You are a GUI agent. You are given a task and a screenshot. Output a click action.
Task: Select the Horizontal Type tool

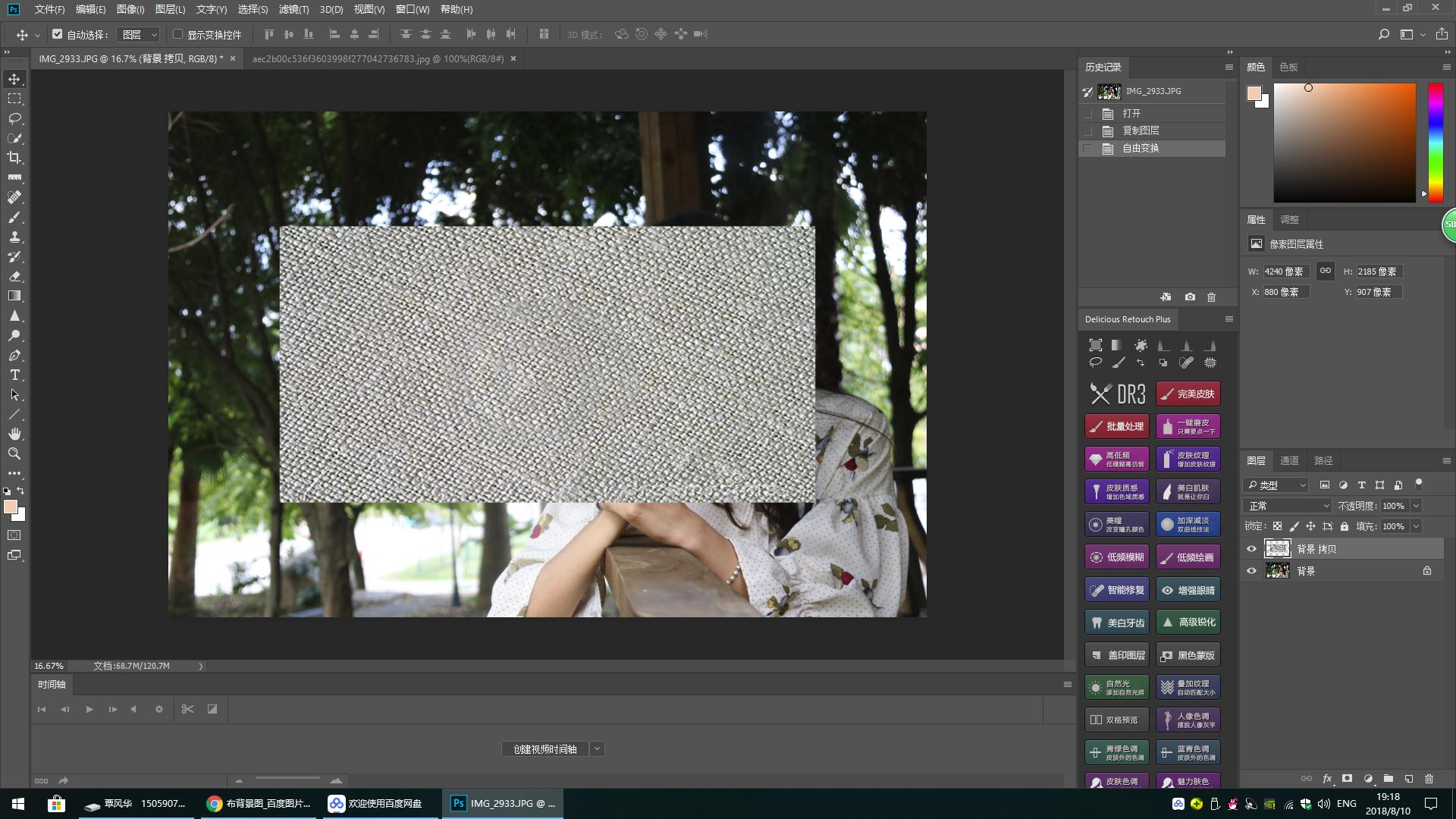point(14,375)
